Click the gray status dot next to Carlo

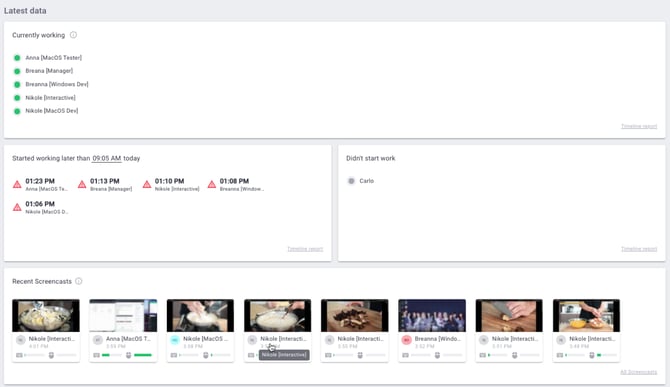[x=351, y=181]
